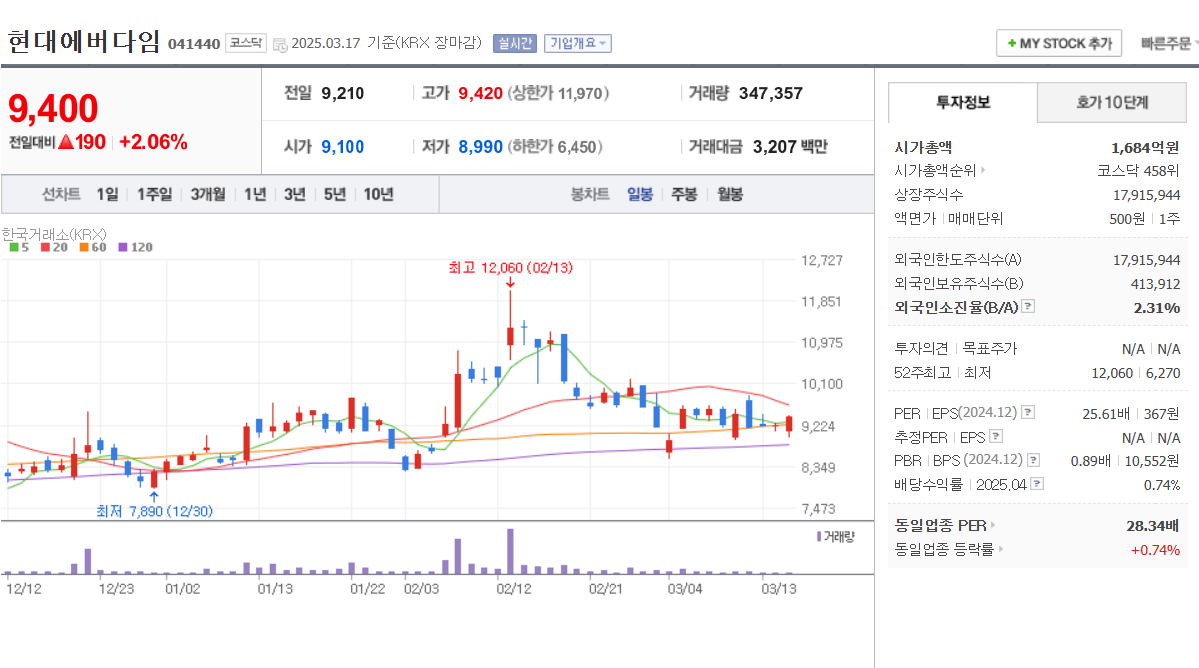The width and height of the screenshot is (1199, 668).
Task: Click the green plus in MY STOCK 추가
Action: [x=1012, y=44]
